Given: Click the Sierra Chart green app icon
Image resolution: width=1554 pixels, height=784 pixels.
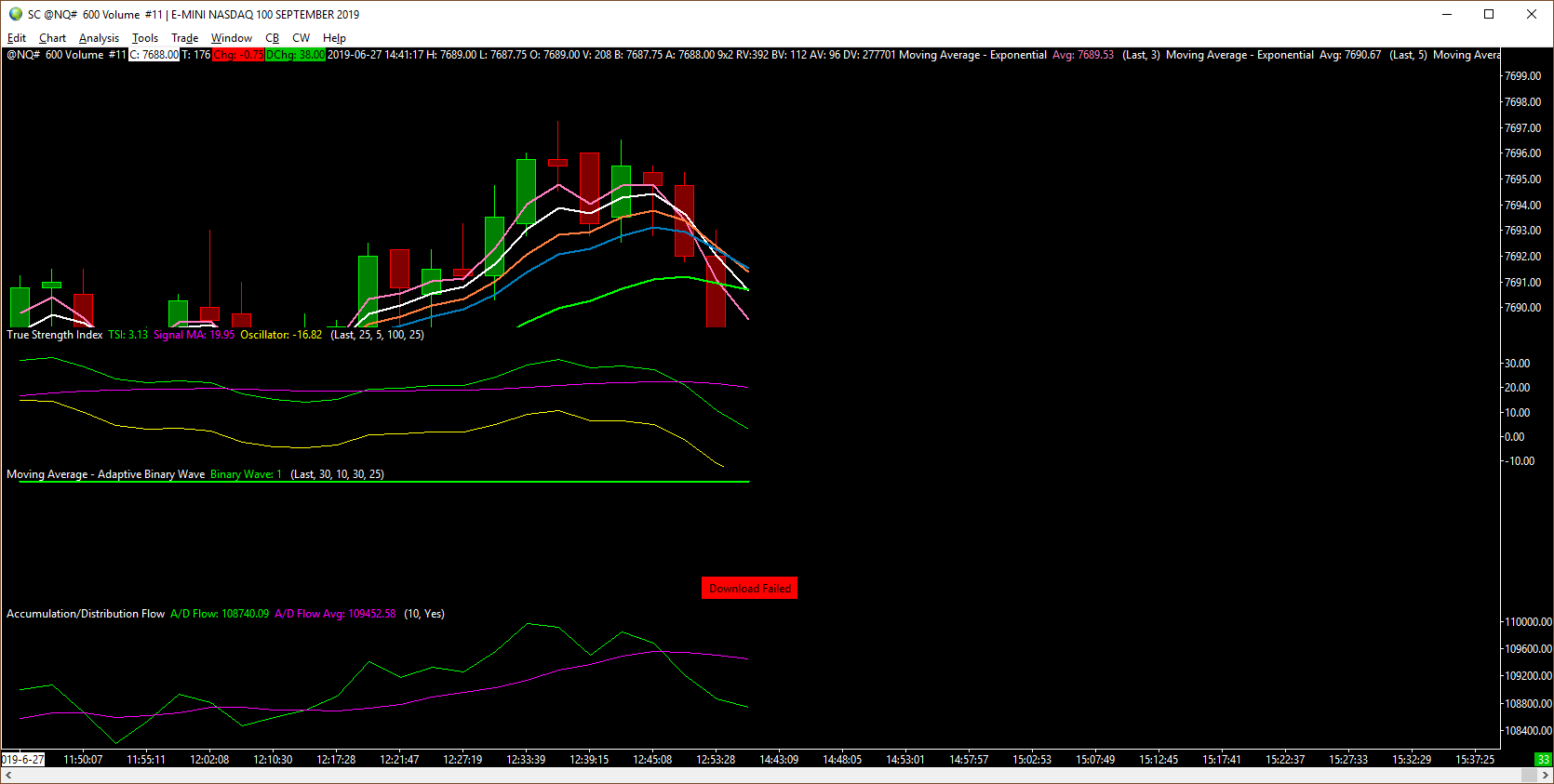Looking at the screenshot, I should pyautogui.click(x=15, y=14).
